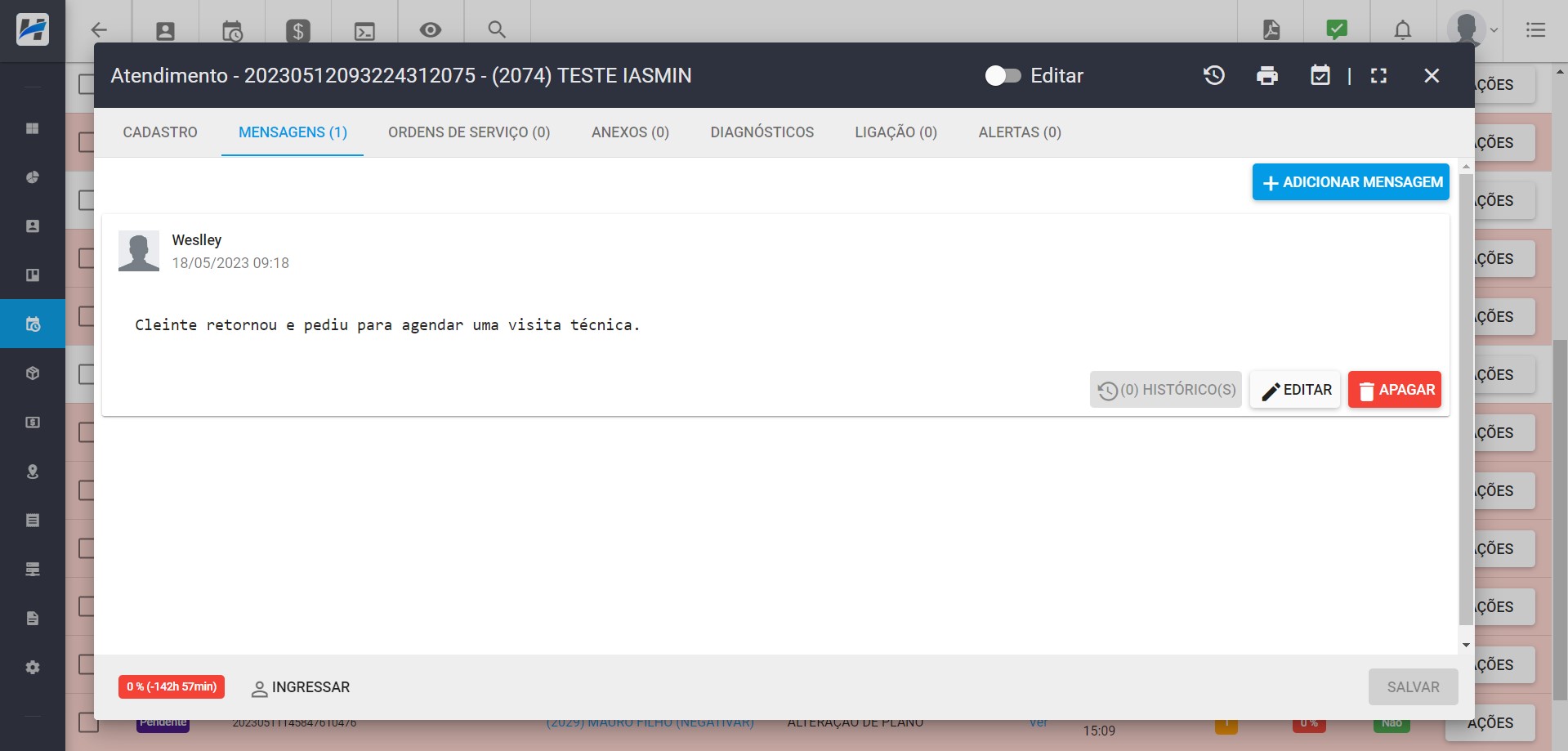1568x751 pixels.
Task: Click the messages panel vertical scrollbar
Action: [1465, 400]
